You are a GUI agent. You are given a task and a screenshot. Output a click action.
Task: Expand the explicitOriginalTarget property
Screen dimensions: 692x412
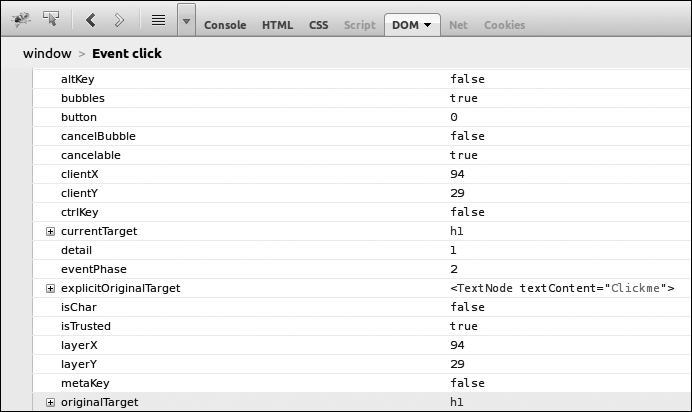click(50, 288)
